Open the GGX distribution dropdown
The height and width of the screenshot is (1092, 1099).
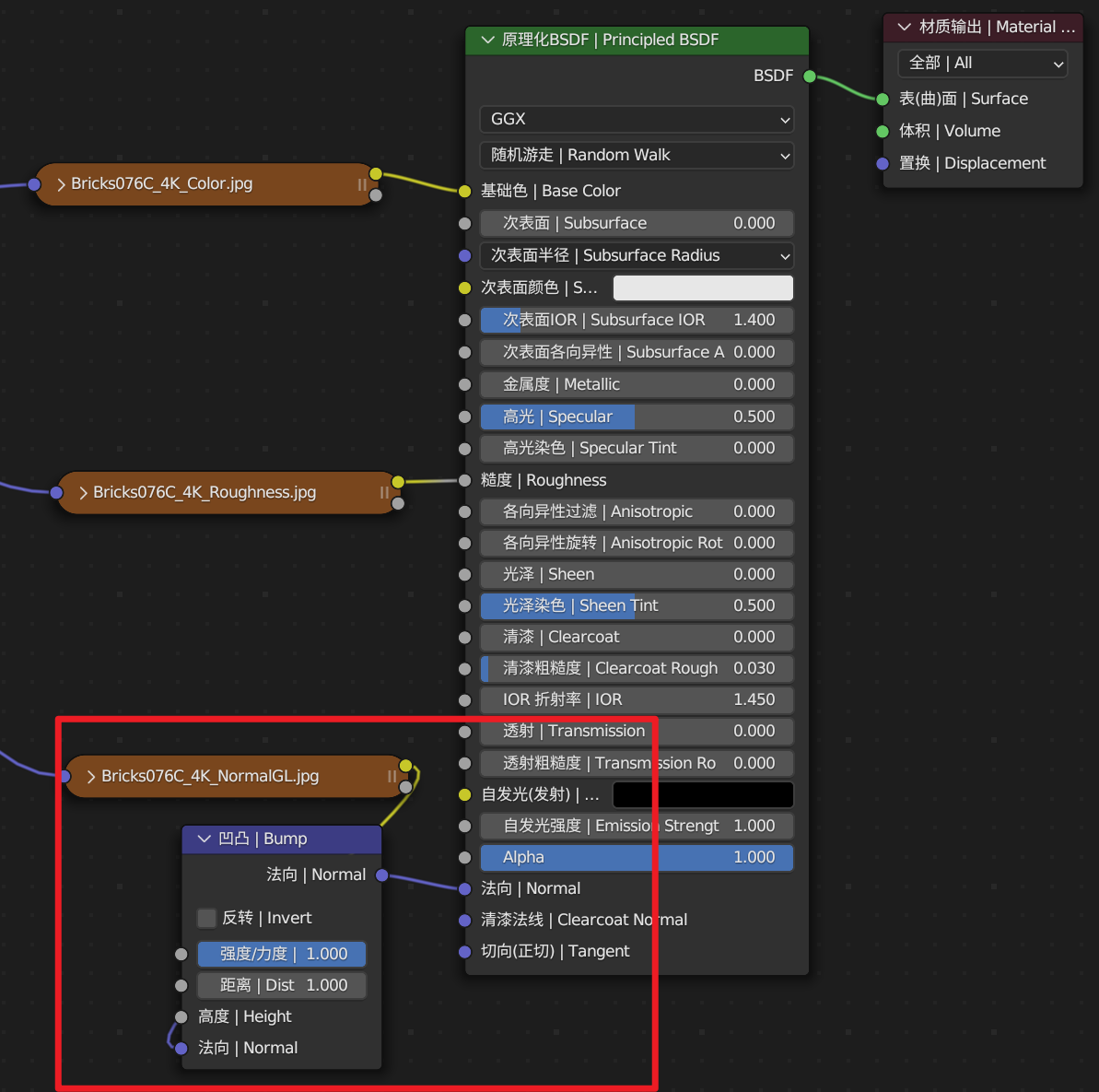click(637, 119)
